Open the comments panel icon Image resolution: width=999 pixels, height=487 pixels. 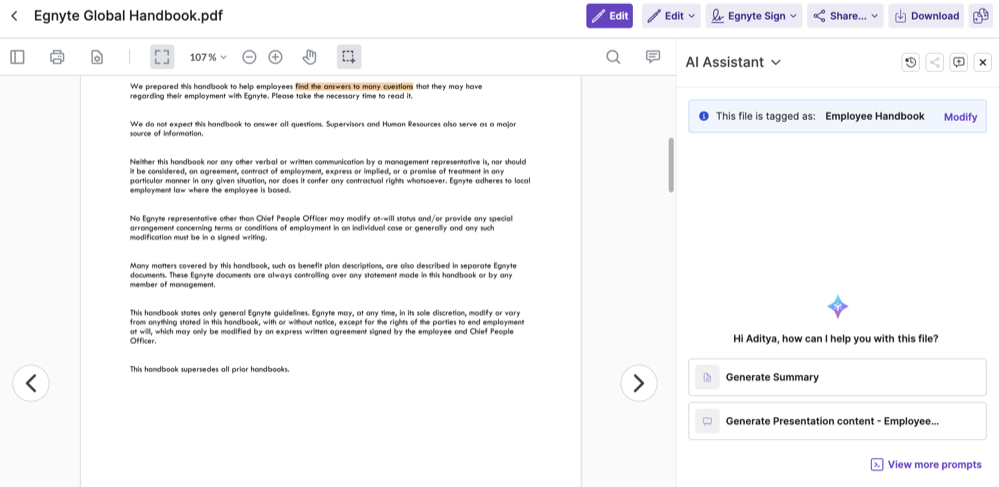pyautogui.click(x=653, y=57)
